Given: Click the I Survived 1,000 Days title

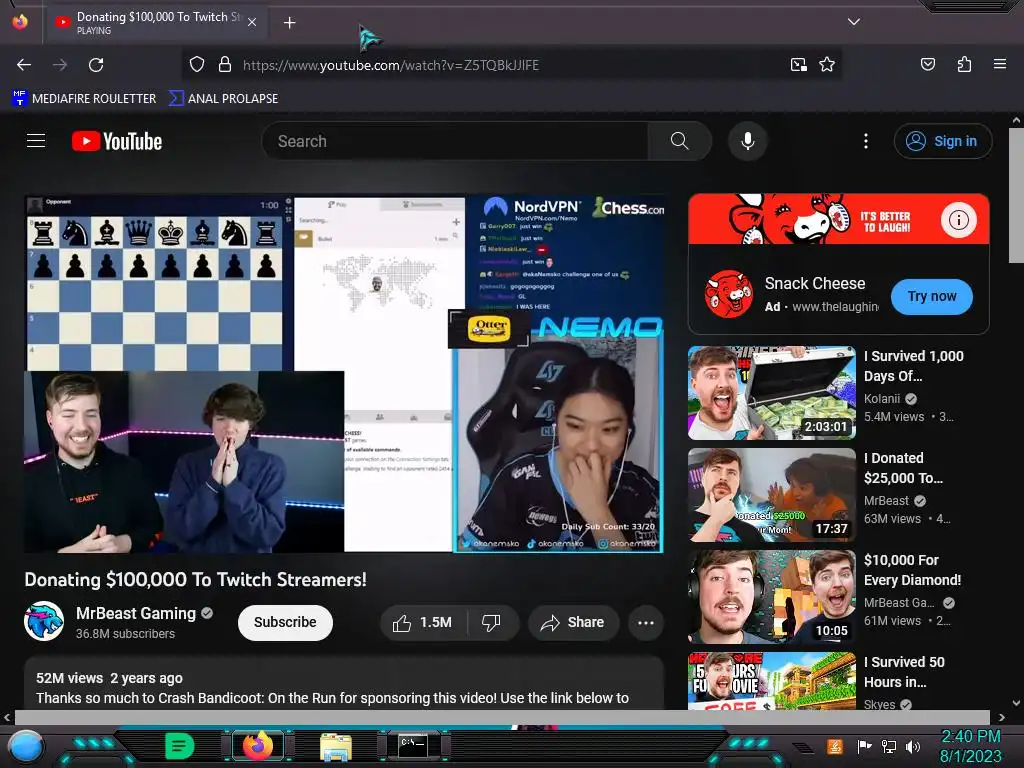Looking at the screenshot, I should pyautogui.click(x=914, y=366).
